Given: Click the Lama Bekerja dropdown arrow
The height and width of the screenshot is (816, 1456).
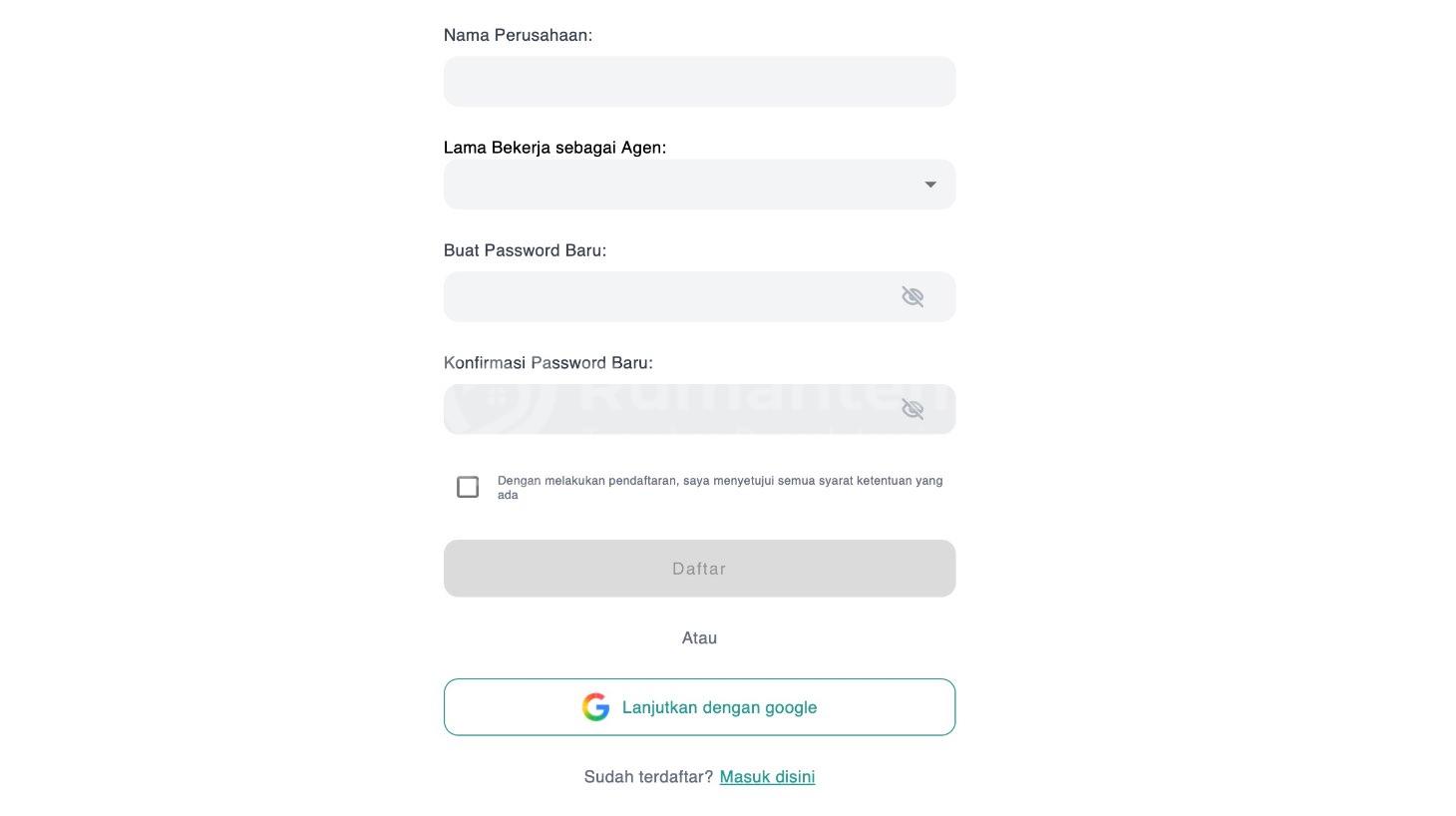Looking at the screenshot, I should [929, 185].
